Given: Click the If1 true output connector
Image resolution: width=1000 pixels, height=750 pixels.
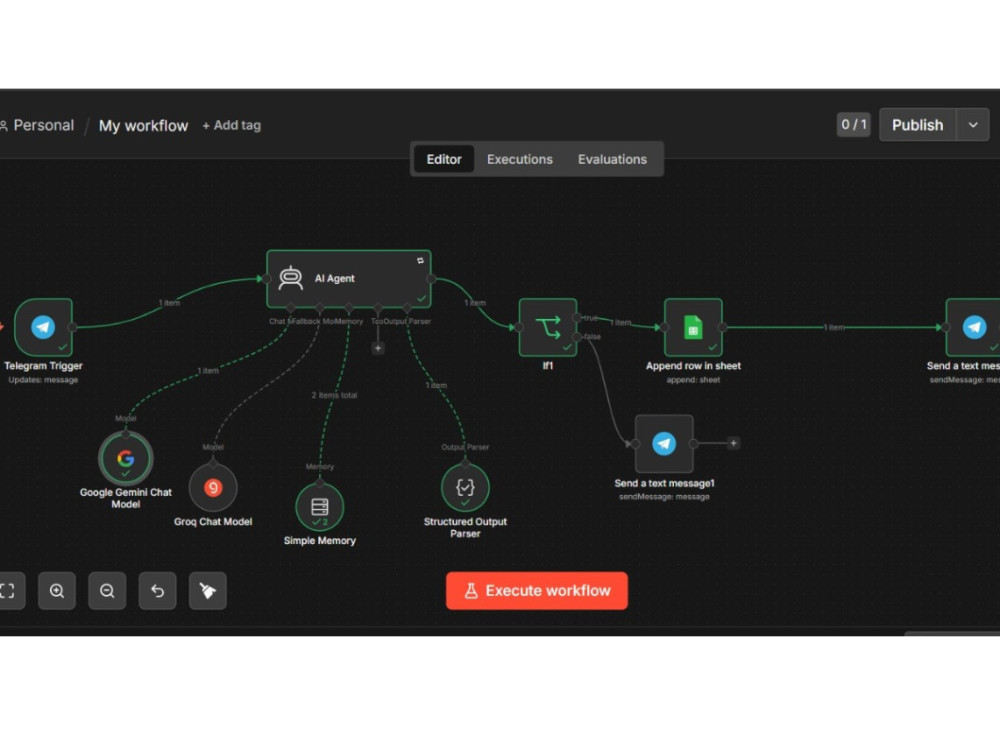Looking at the screenshot, I should pos(577,318).
